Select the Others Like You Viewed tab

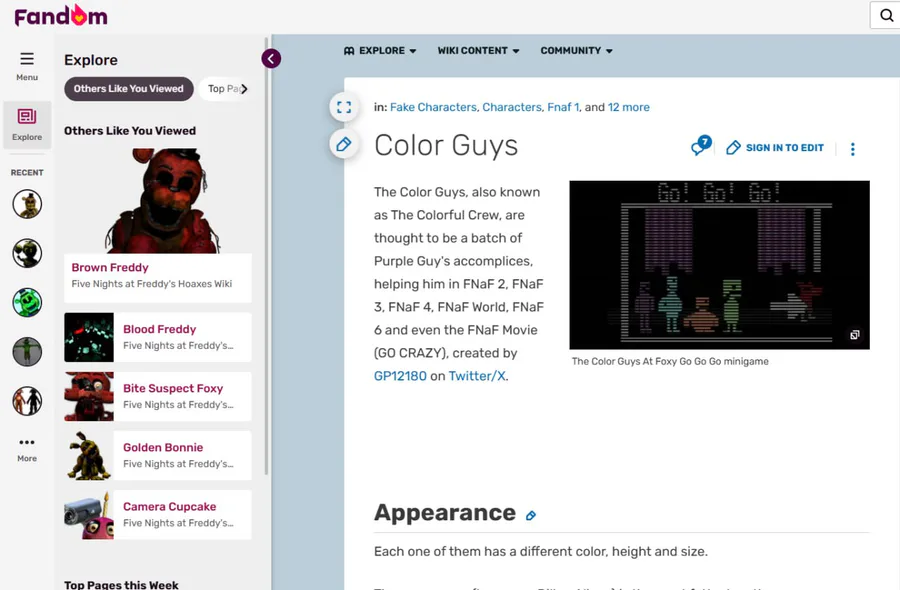point(129,89)
